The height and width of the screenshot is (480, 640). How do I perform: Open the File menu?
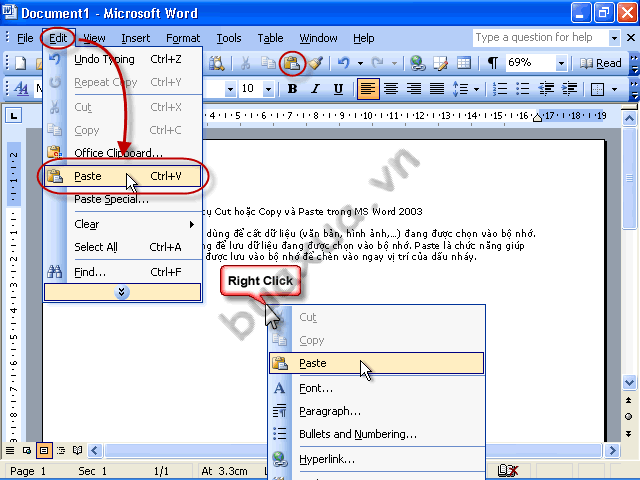(x=25, y=38)
